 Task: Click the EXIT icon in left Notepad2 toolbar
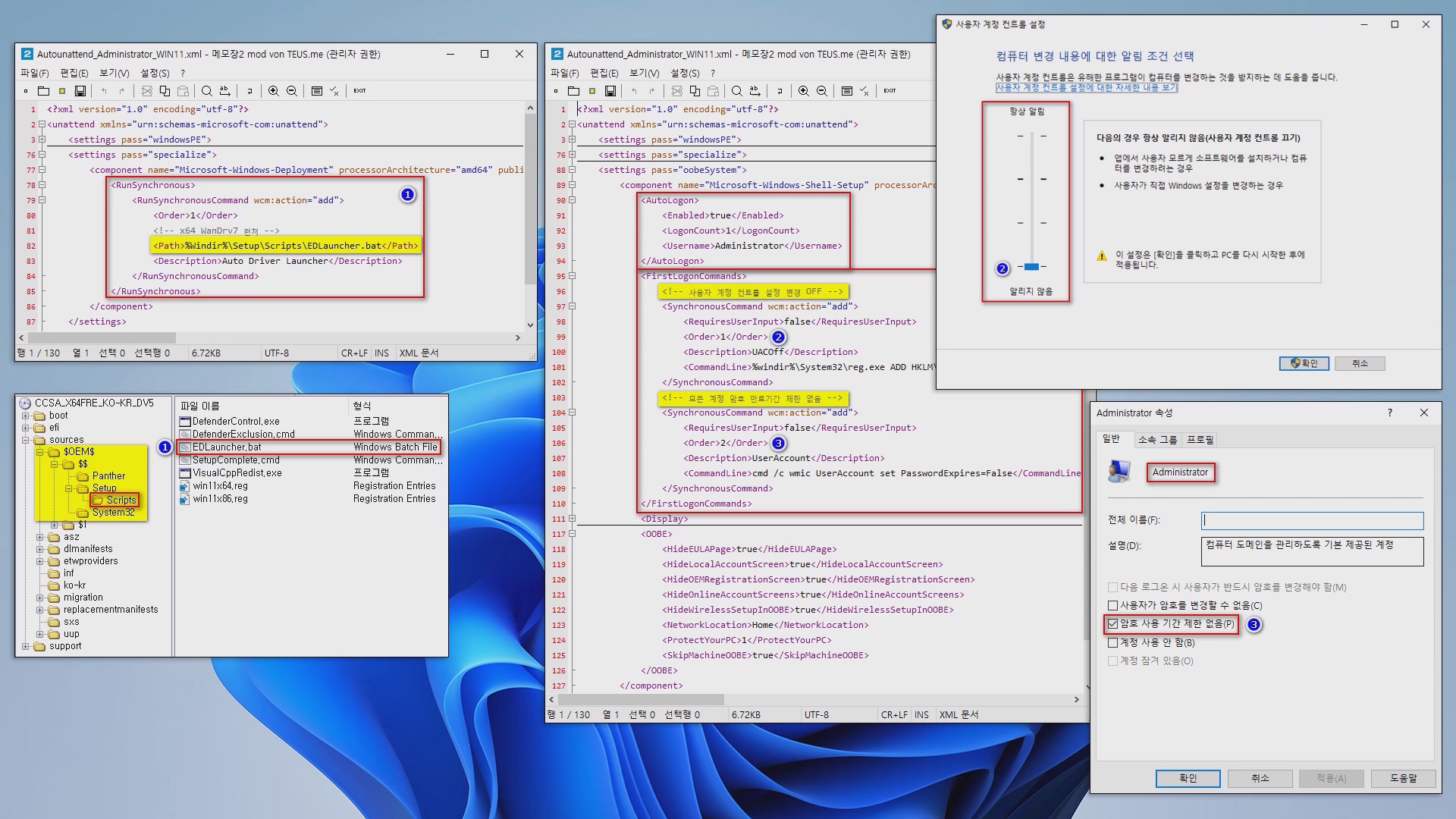(x=359, y=91)
